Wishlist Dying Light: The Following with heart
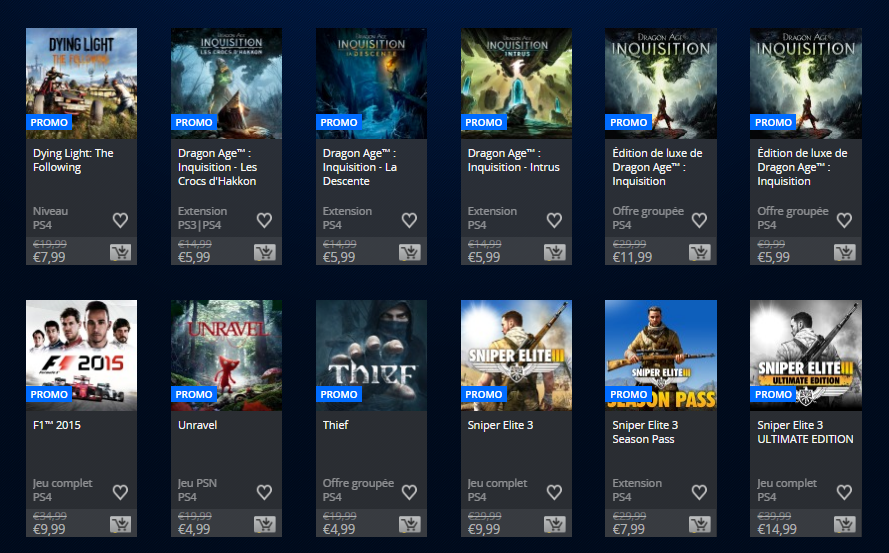The image size is (889, 553). (x=120, y=220)
